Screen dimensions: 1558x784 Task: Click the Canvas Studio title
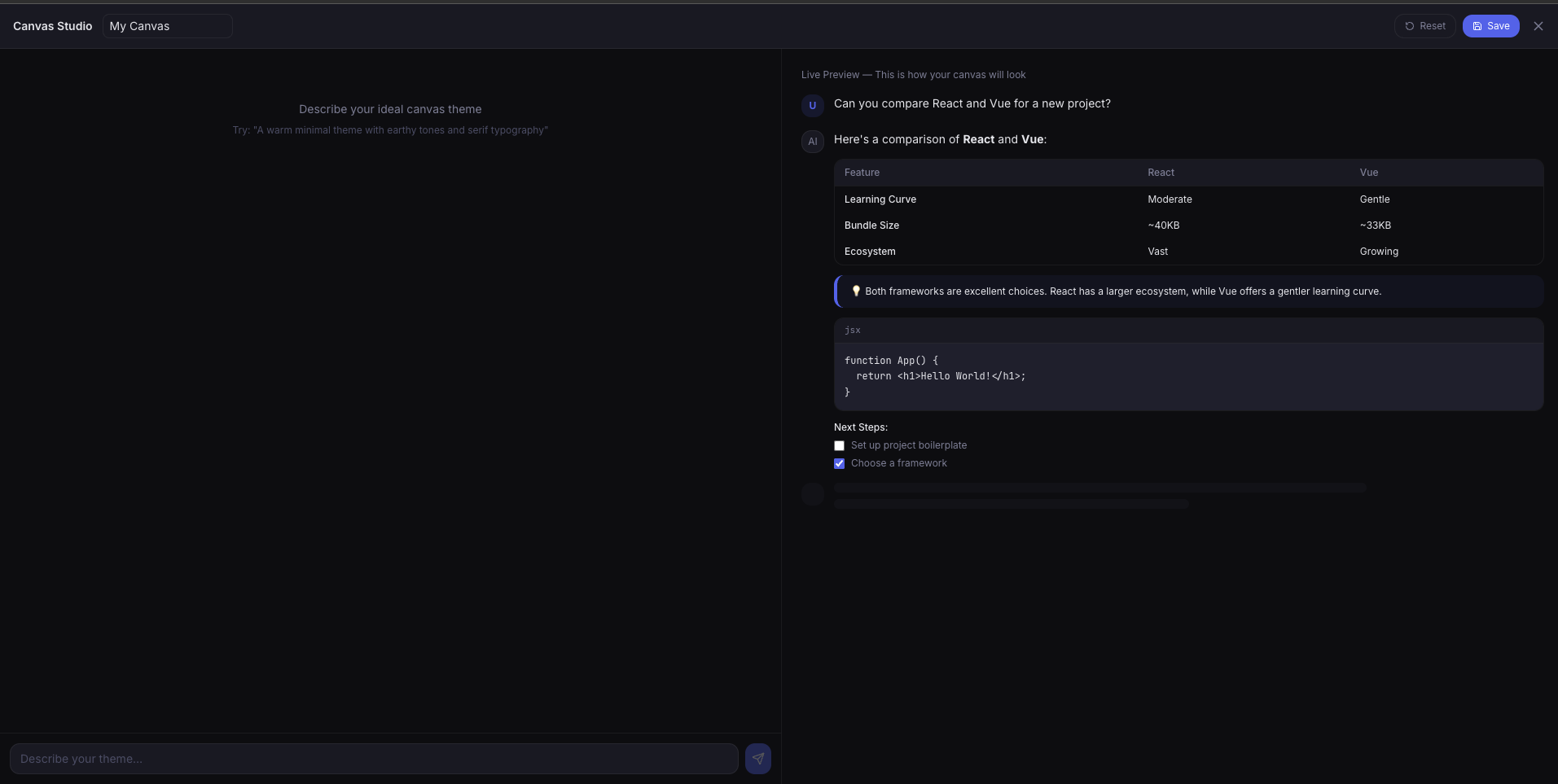click(52, 26)
